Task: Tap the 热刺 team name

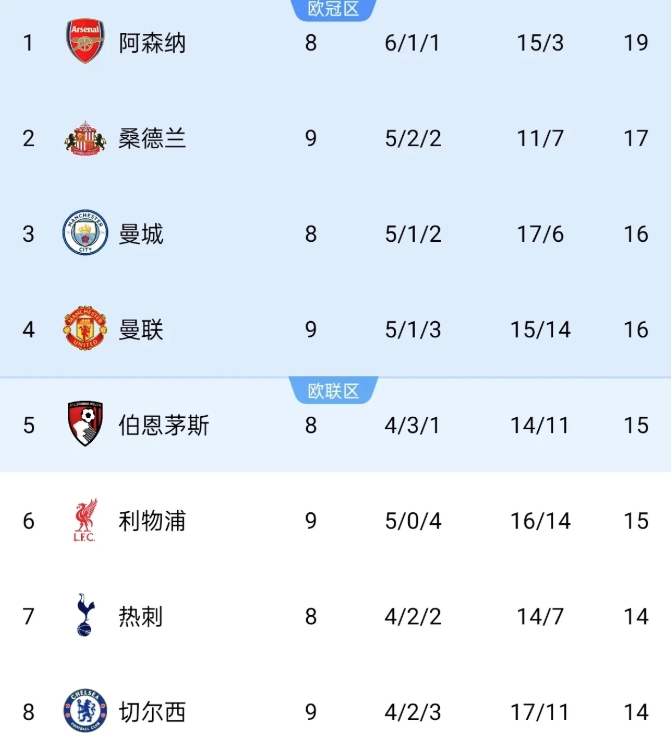Action: coord(141,616)
